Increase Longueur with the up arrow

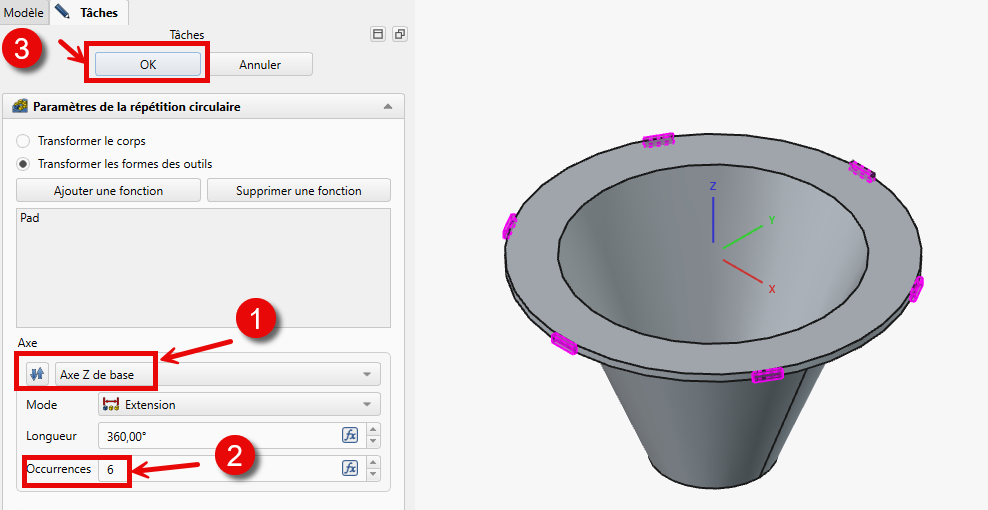(374, 430)
